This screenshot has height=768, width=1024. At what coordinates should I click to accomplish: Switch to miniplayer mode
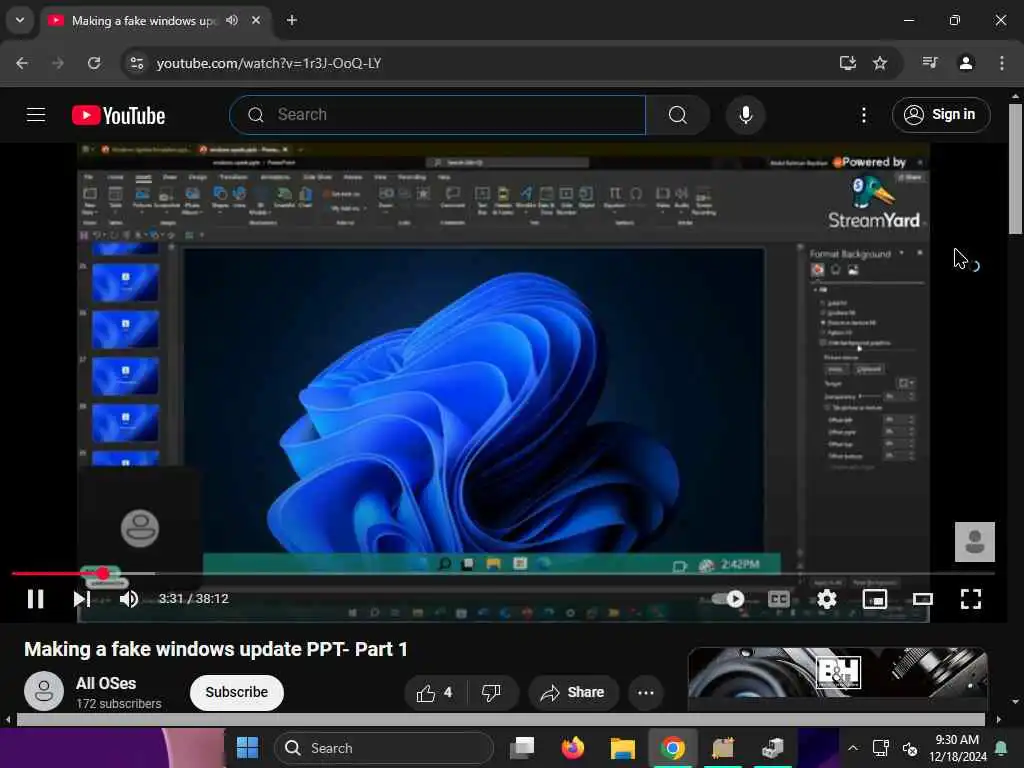click(x=874, y=599)
